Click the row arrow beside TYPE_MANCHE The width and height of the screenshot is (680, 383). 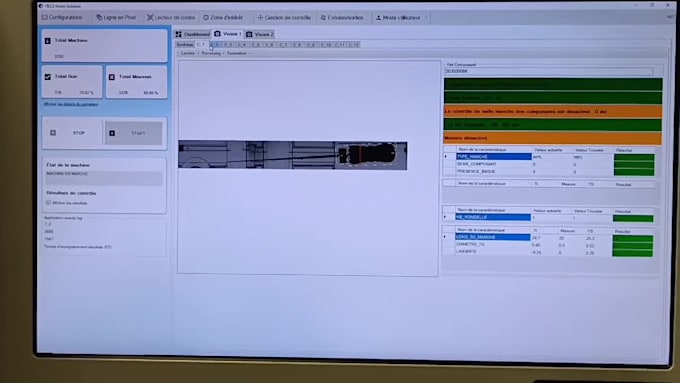[x=446, y=157]
